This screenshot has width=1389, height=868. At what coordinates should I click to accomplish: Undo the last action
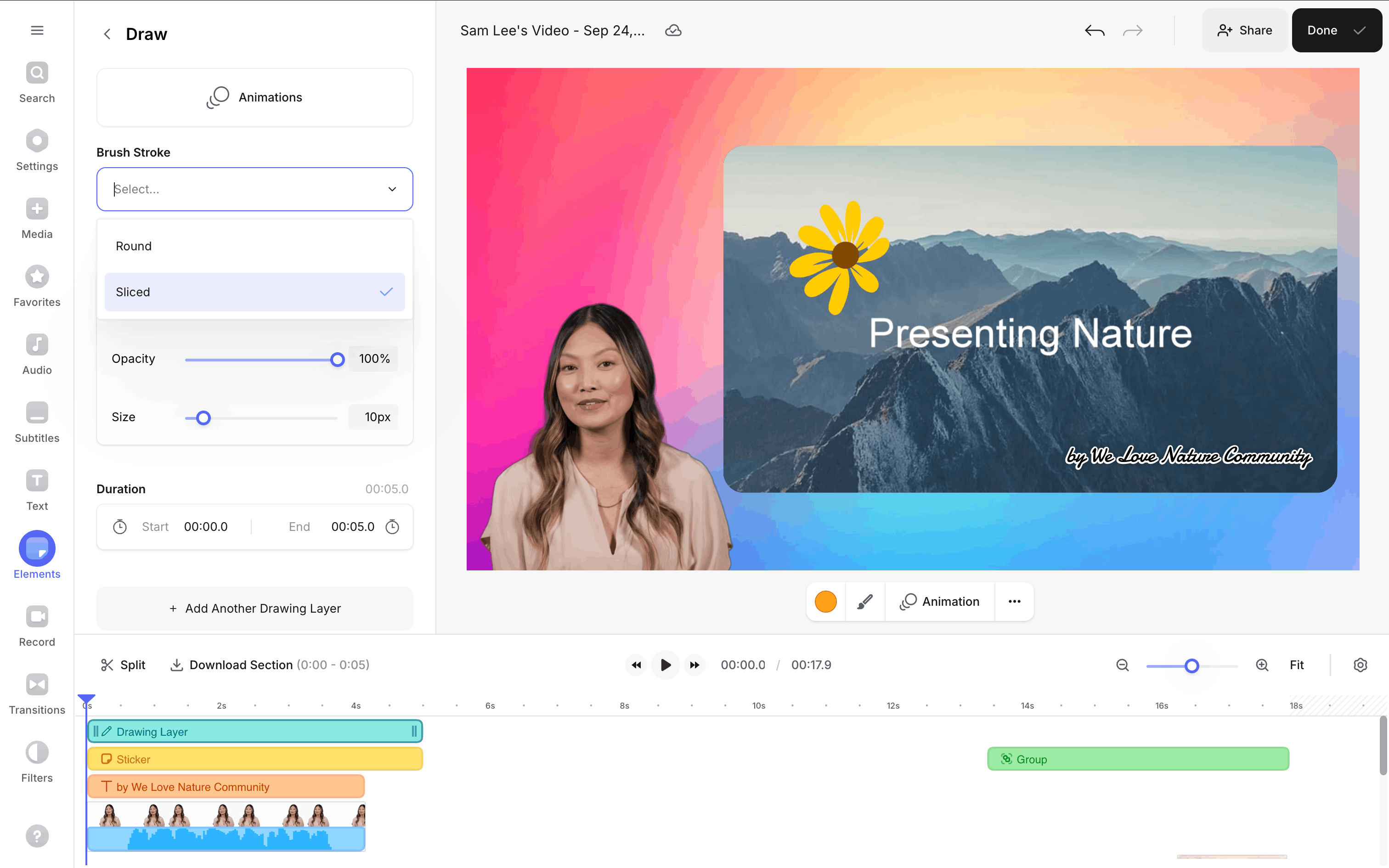click(x=1094, y=30)
